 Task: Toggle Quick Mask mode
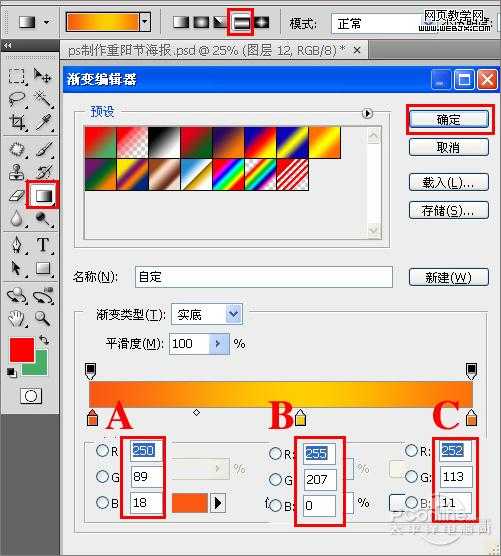pos(31,396)
